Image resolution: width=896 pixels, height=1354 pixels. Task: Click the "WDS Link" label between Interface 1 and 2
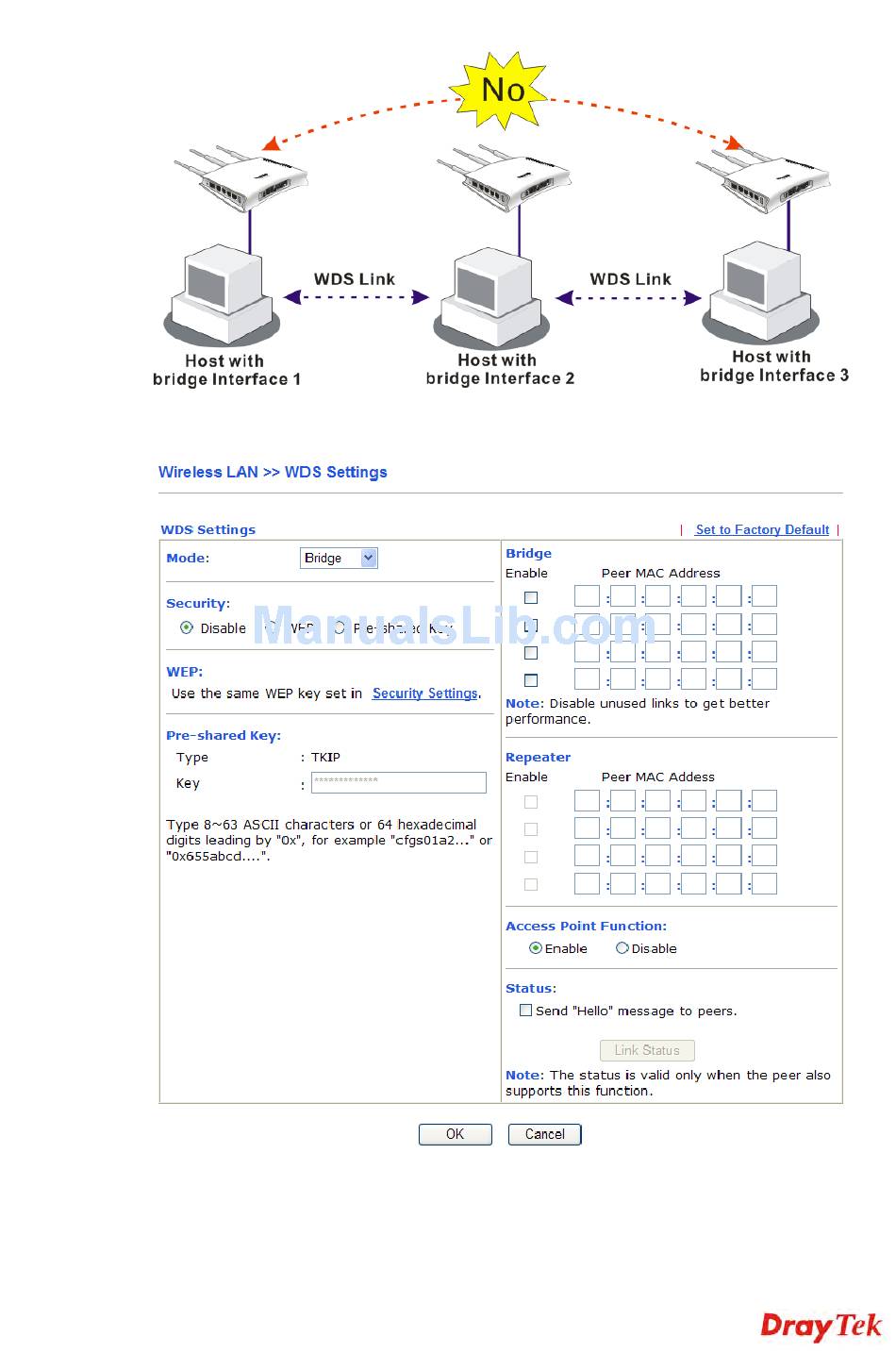click(355, 279)
